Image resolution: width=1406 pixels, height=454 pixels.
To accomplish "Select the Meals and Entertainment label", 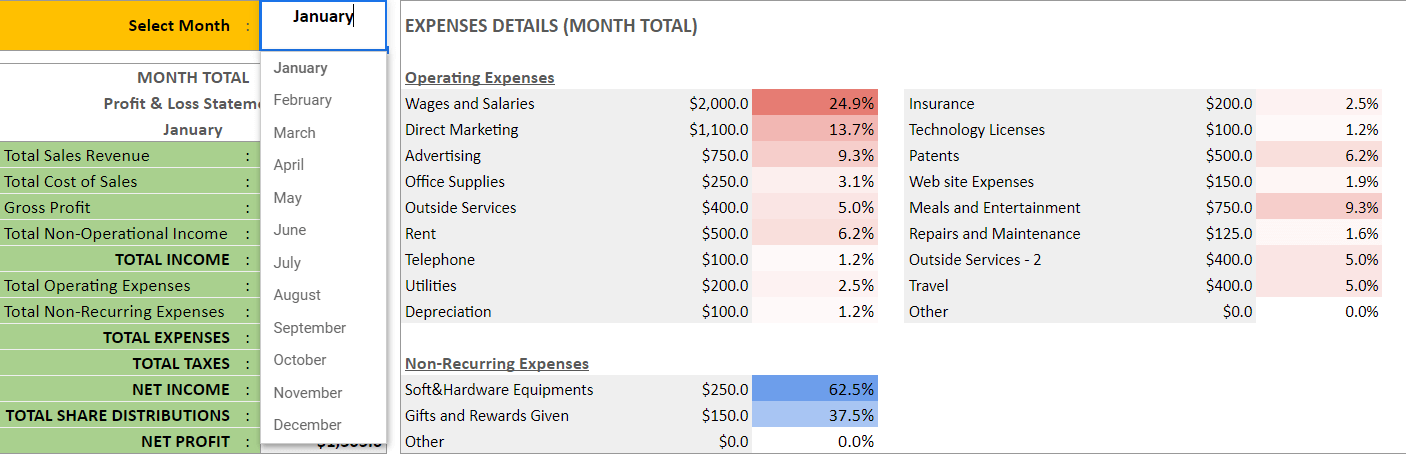I will coord(995,208).
